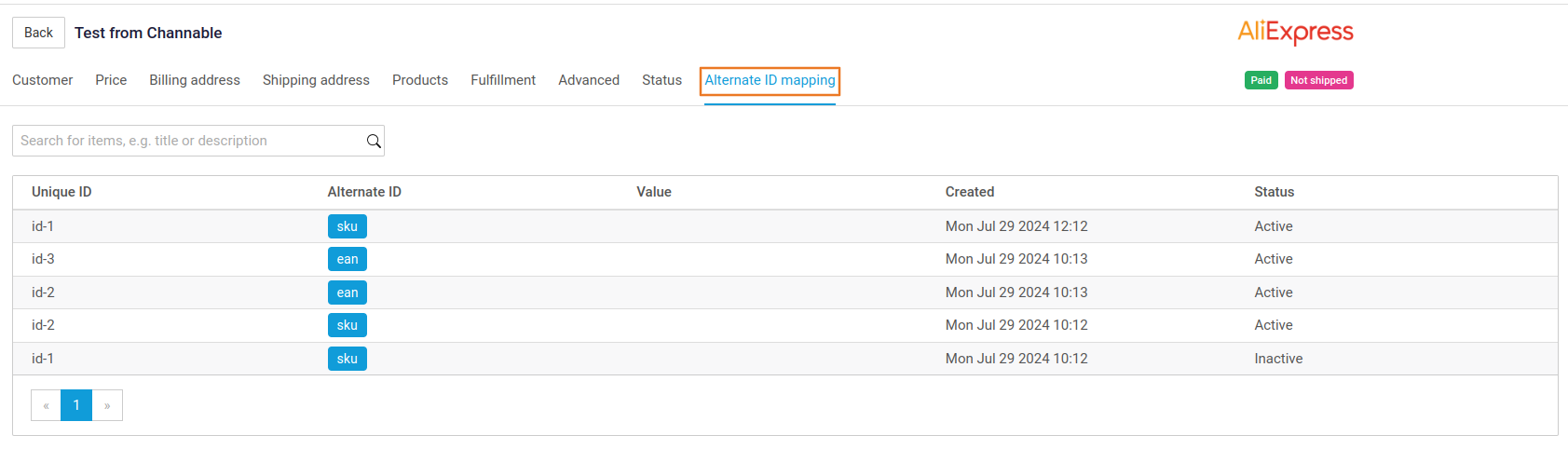Viewport: 1568px width, 449px height.
Task: Click the pink Not shipped badge
Action: click(1318, 80)
